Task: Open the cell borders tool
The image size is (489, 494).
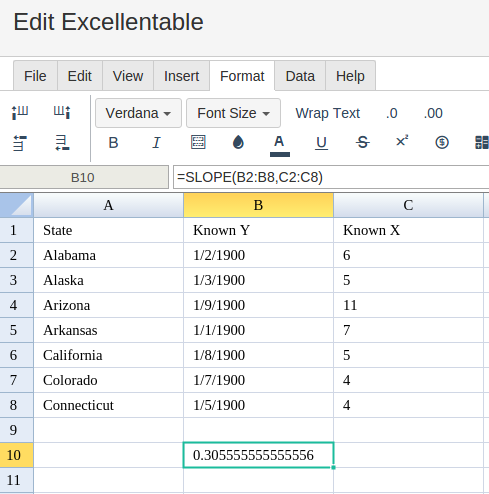Action: [x=198, y=142]
